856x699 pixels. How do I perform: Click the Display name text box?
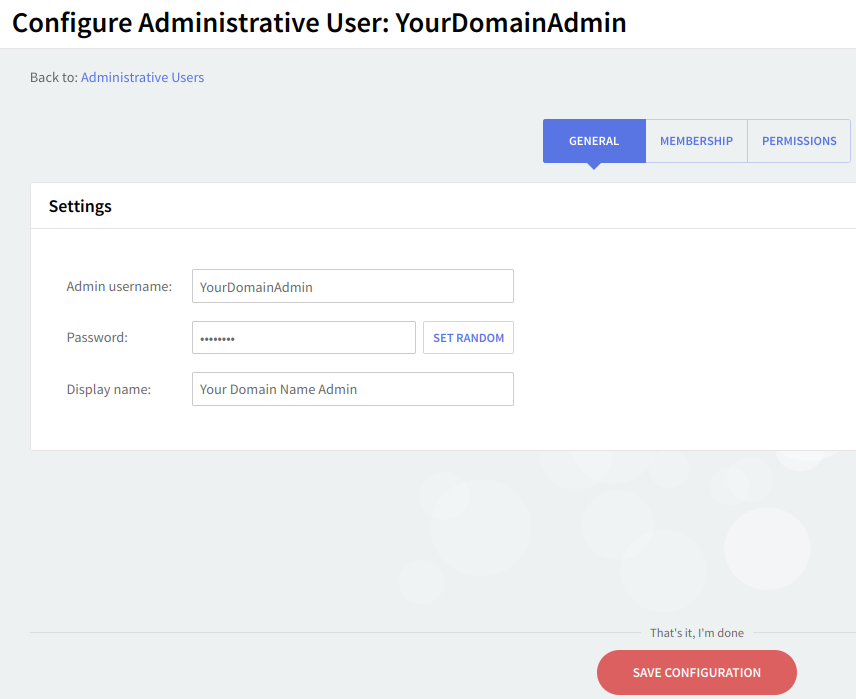click(352, 390)
